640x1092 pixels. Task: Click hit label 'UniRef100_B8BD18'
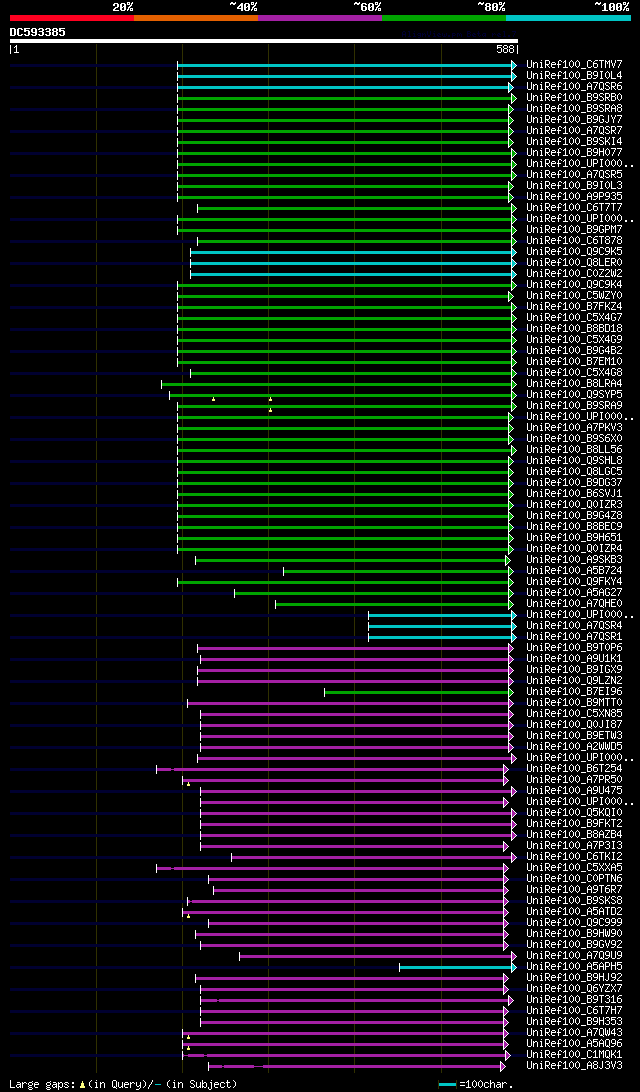point(574,329)
